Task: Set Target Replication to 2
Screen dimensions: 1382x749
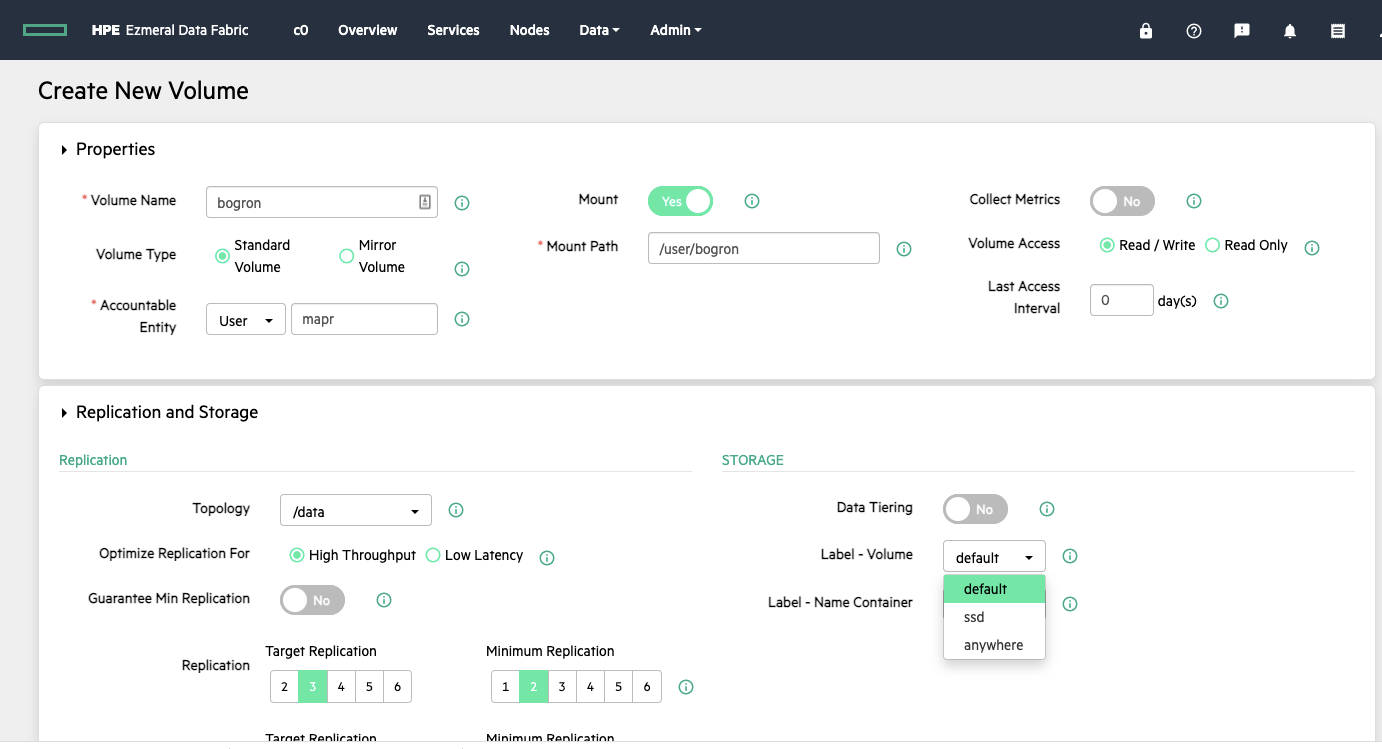Action: click(284, 687)
